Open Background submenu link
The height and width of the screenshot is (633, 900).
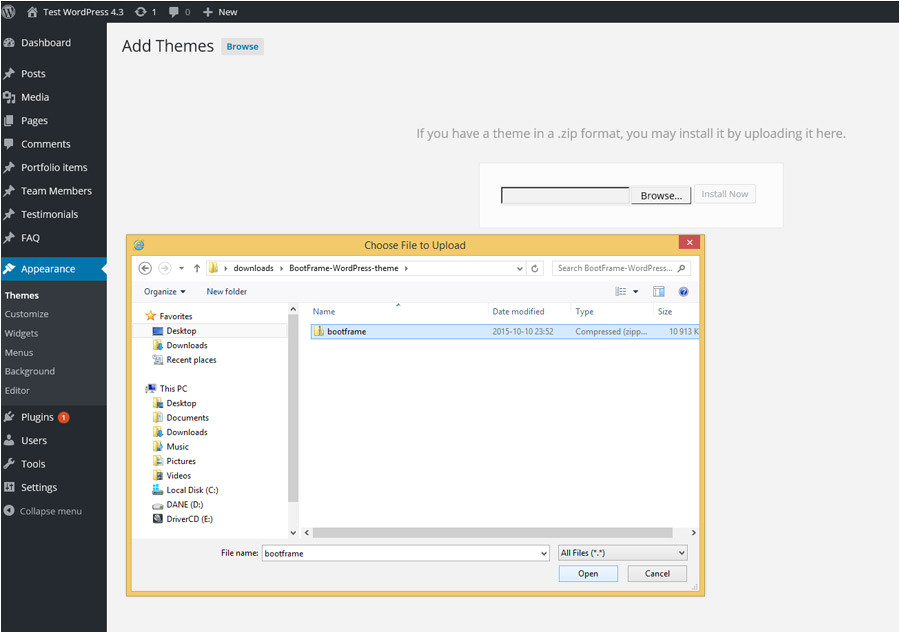click(x=30, y=371)
